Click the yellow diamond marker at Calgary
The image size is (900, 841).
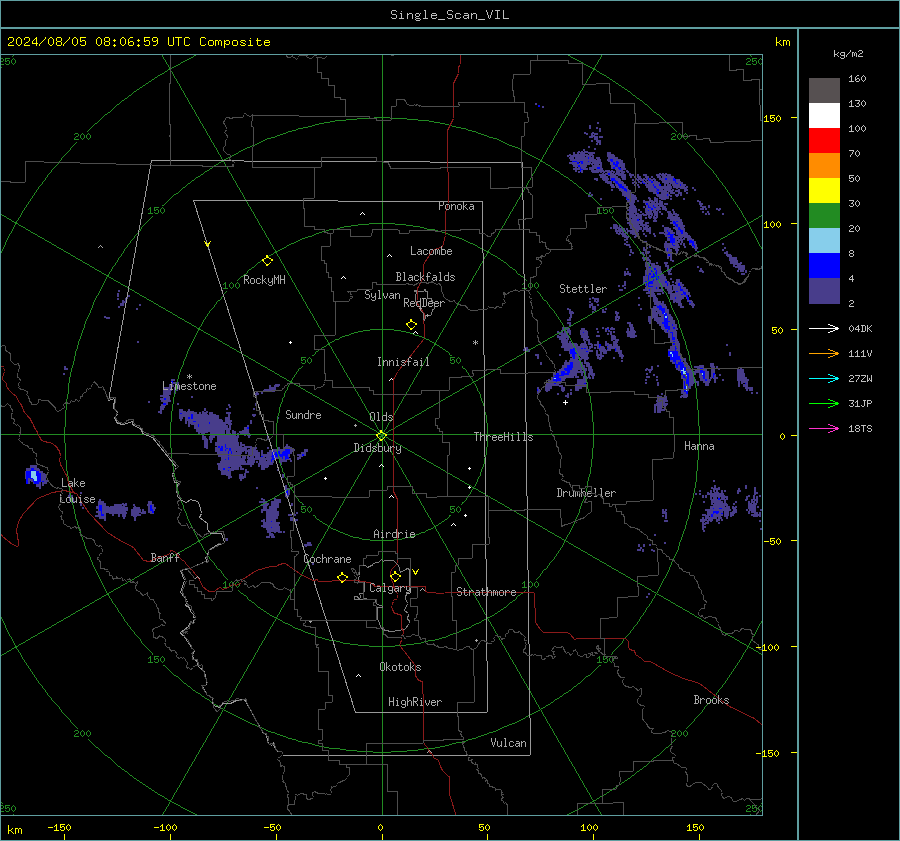(395, 576)
